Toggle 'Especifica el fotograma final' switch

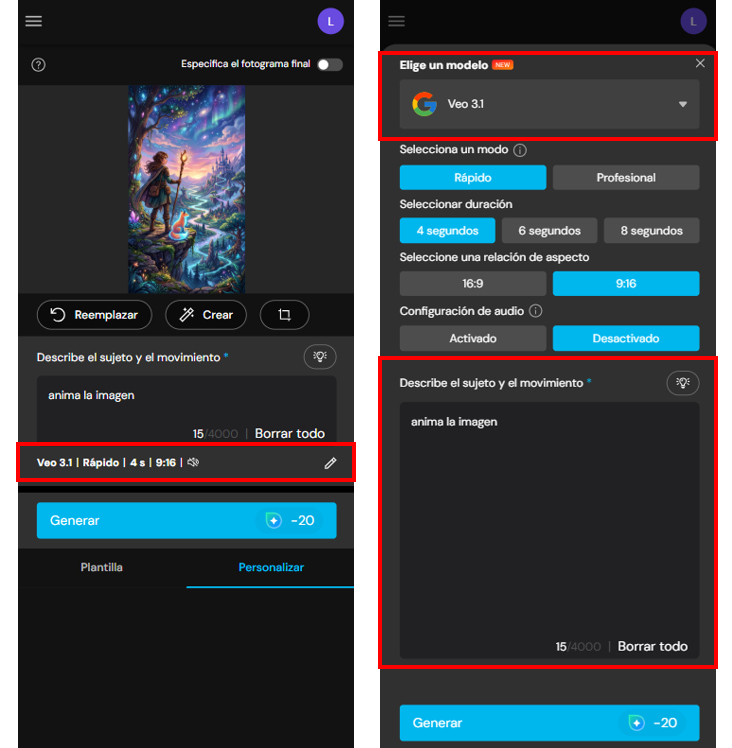point(330,64)
